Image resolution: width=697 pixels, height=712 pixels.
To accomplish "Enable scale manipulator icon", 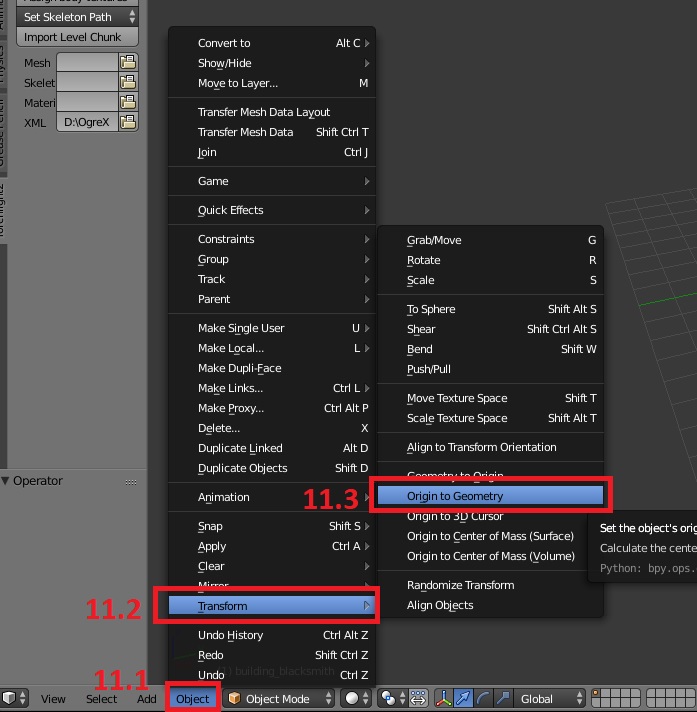I will (503, 698).
